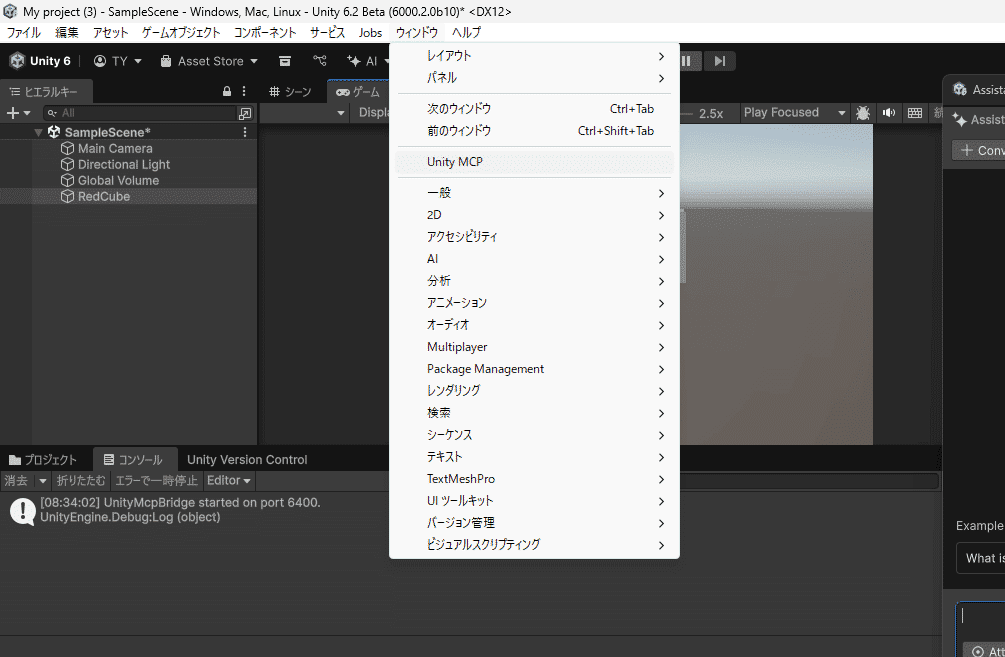Viewport: 1005px width, 657px height.
Task: Click the keyboard input icon in Game view toolbar
Action: [x=914, y=112]
